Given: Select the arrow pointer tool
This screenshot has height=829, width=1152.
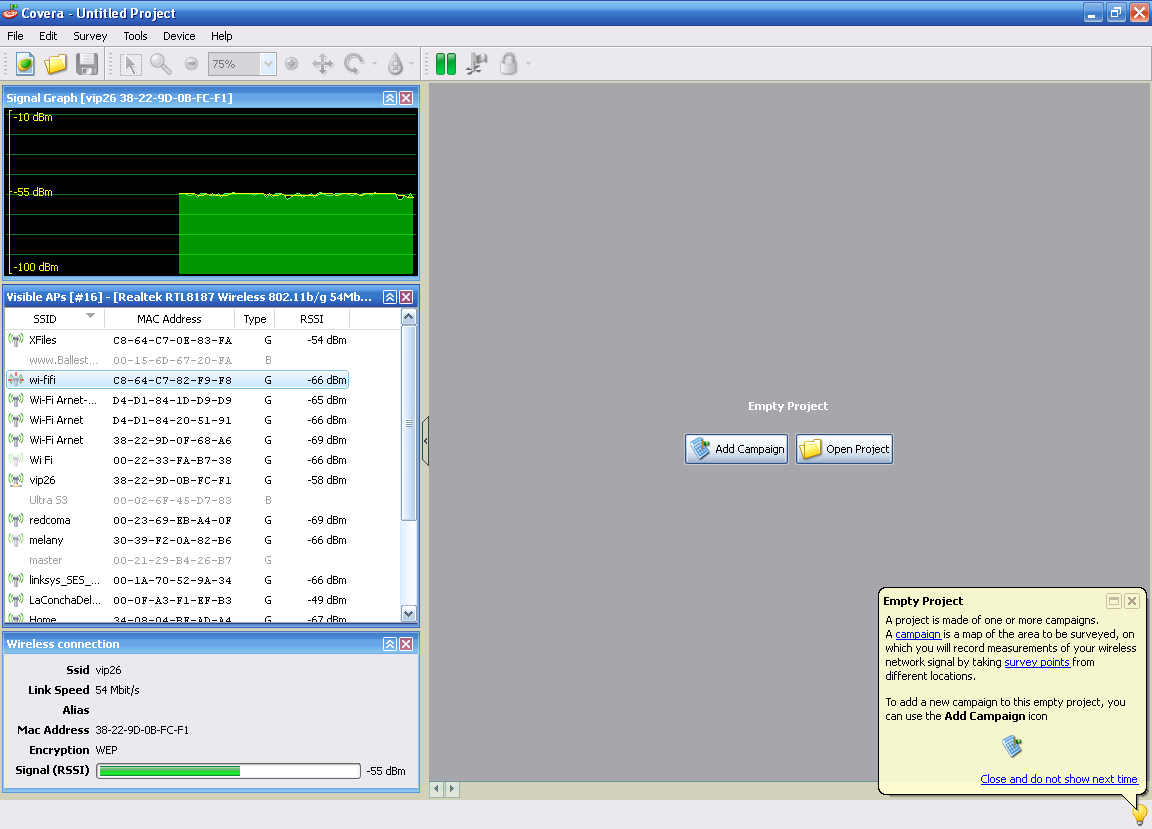Looking at the screenshot, I should click(130, 64).
